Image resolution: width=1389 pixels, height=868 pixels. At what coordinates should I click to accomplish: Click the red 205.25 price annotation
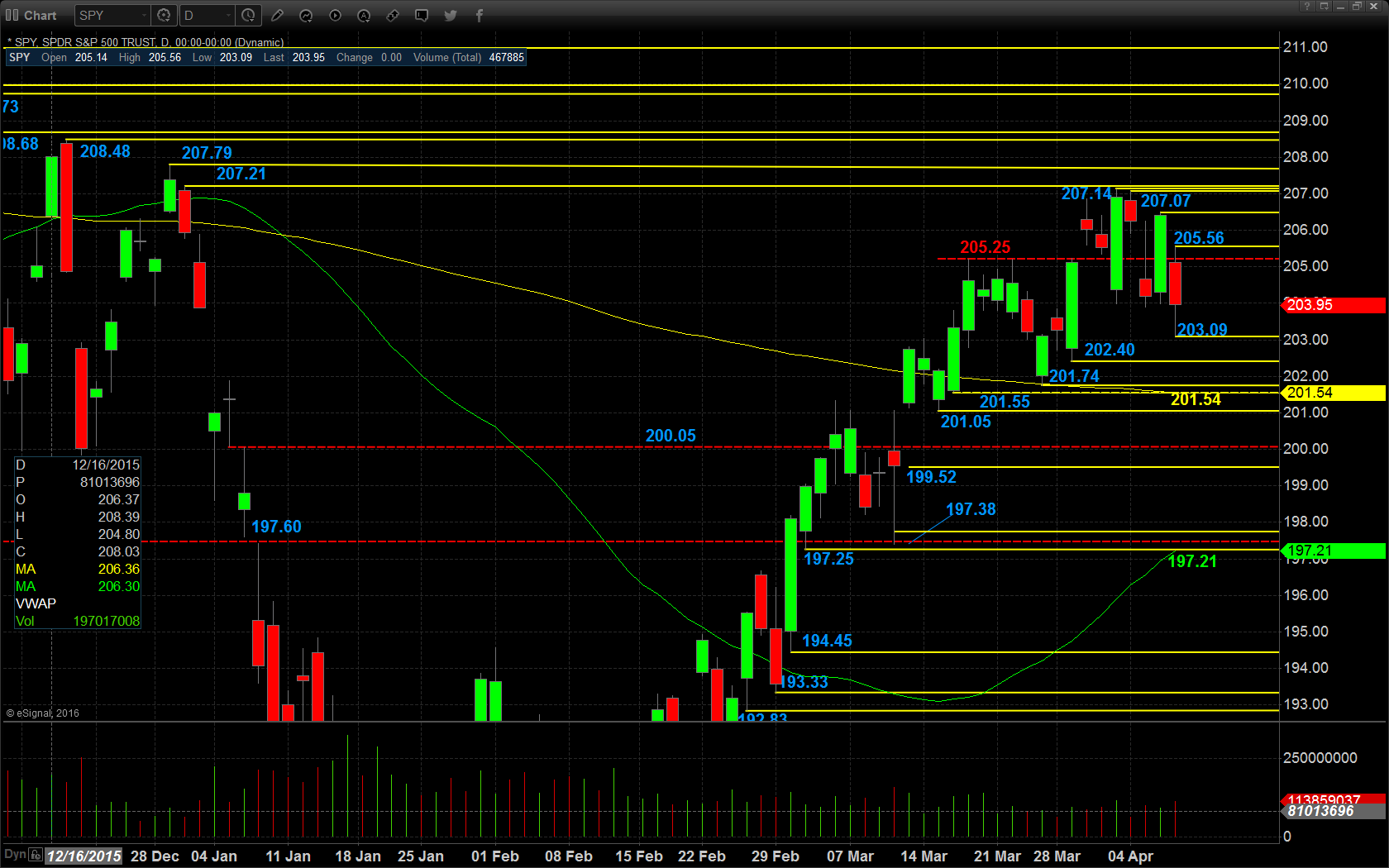(x=985, y=247)
